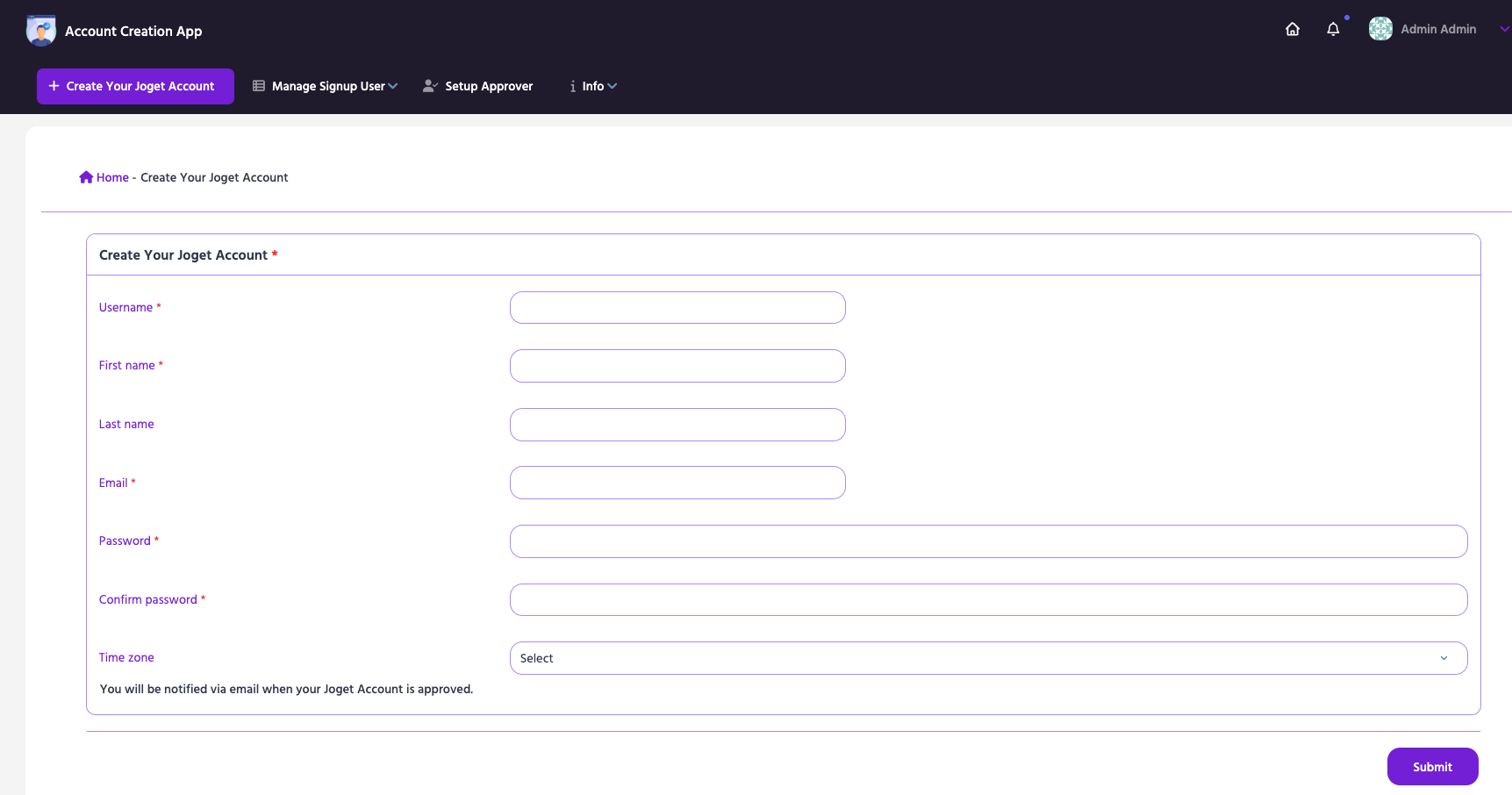Click the Setup Approver person icon

[x=430, y=86]
